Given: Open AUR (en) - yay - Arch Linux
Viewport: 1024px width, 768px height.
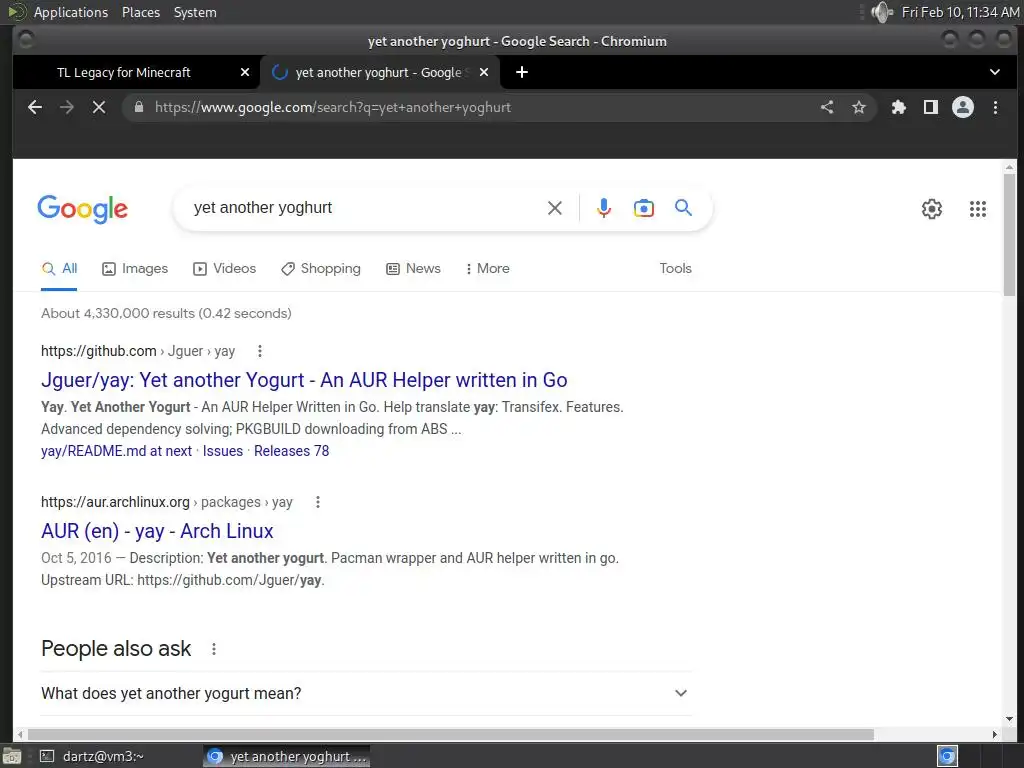Looking at the screenshot, I should pos(157,532).
